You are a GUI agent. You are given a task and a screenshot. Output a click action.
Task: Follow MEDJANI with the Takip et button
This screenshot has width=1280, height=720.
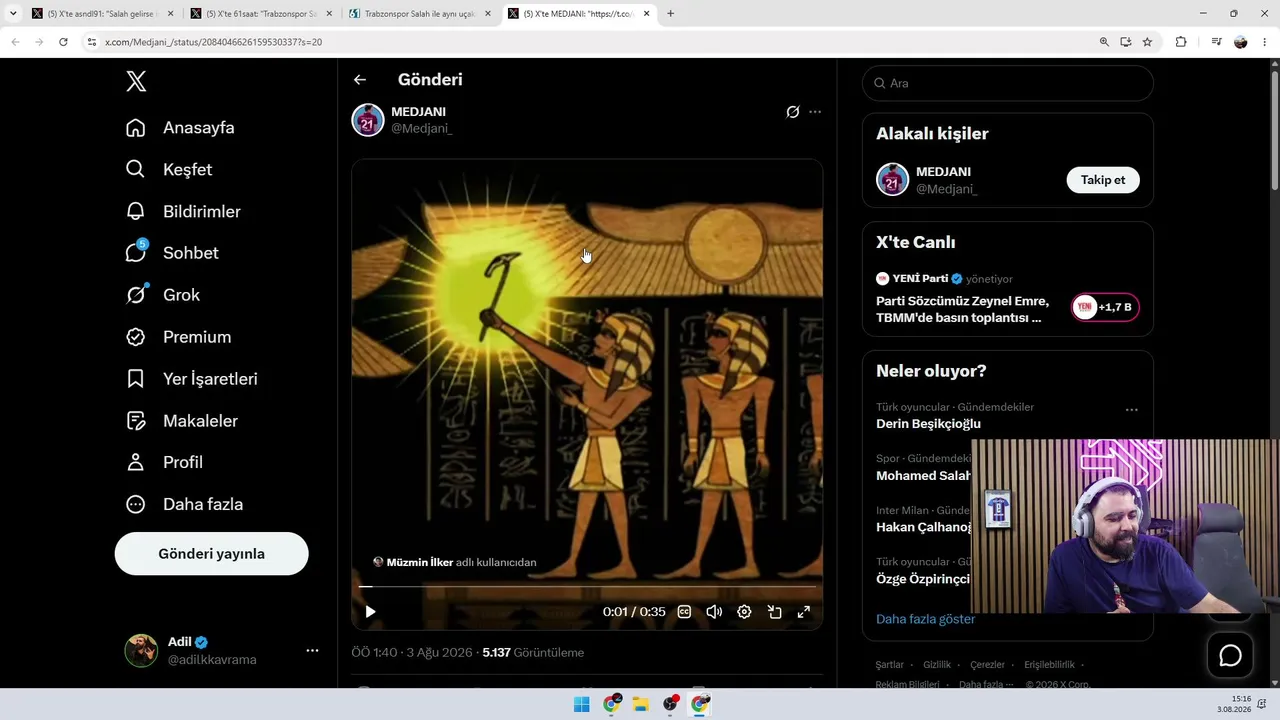point(1103,180)
